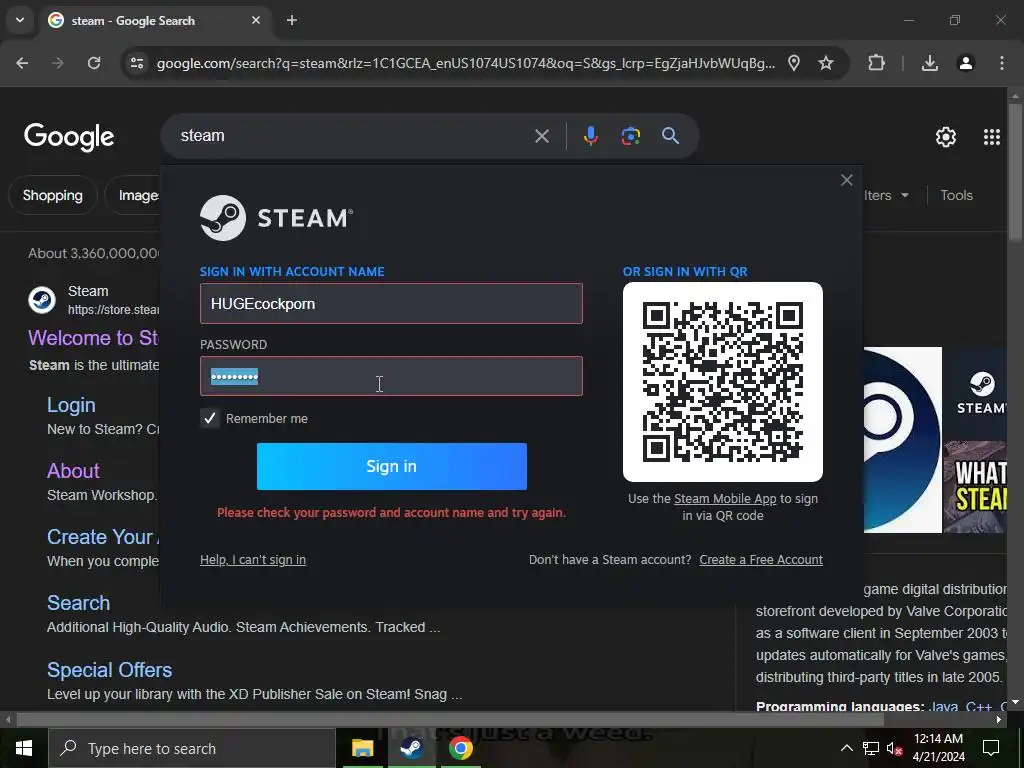Close the steam - Google Search tab
This screenshot has height=768, width=1024.
[x=256, y=20]
